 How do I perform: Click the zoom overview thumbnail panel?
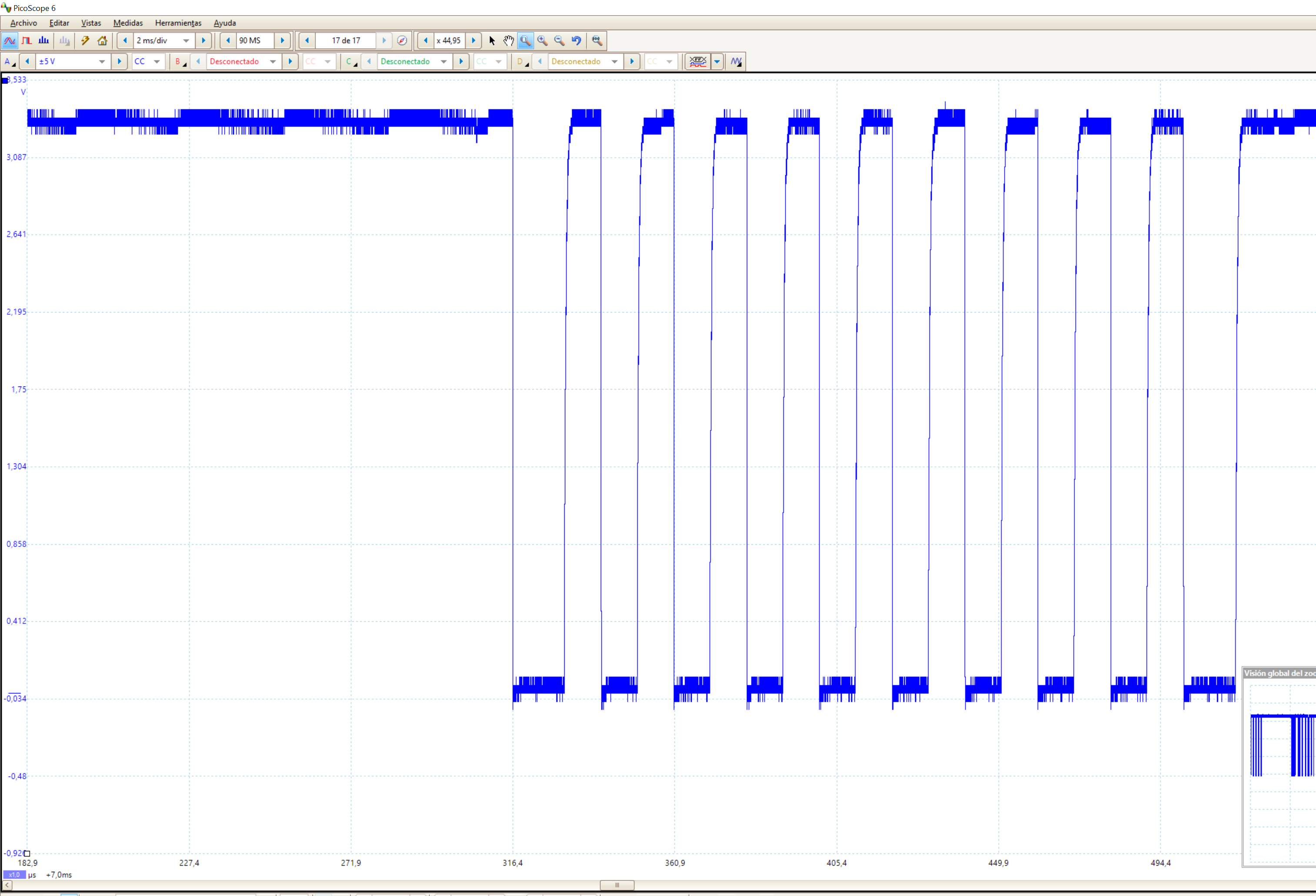coord(1279,767)
